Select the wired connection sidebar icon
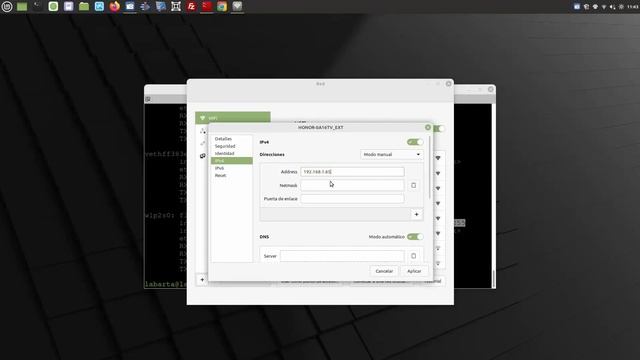Image resolution: width=640 pixels, height=360 pixels. 203,131
